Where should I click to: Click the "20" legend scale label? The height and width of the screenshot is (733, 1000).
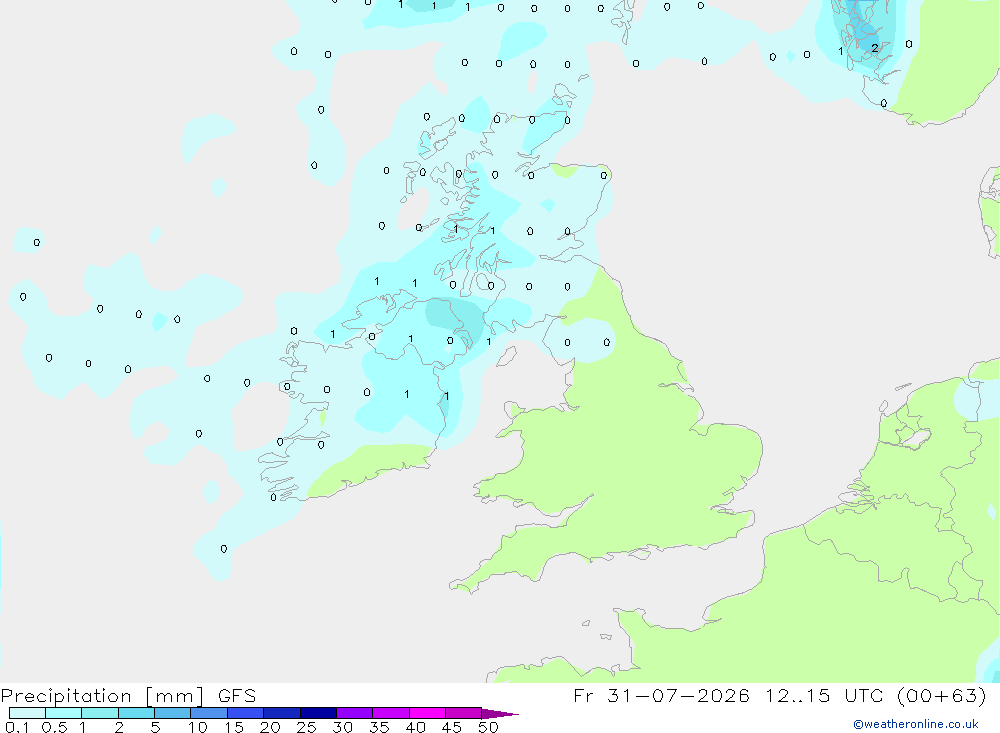pos(270,727)
